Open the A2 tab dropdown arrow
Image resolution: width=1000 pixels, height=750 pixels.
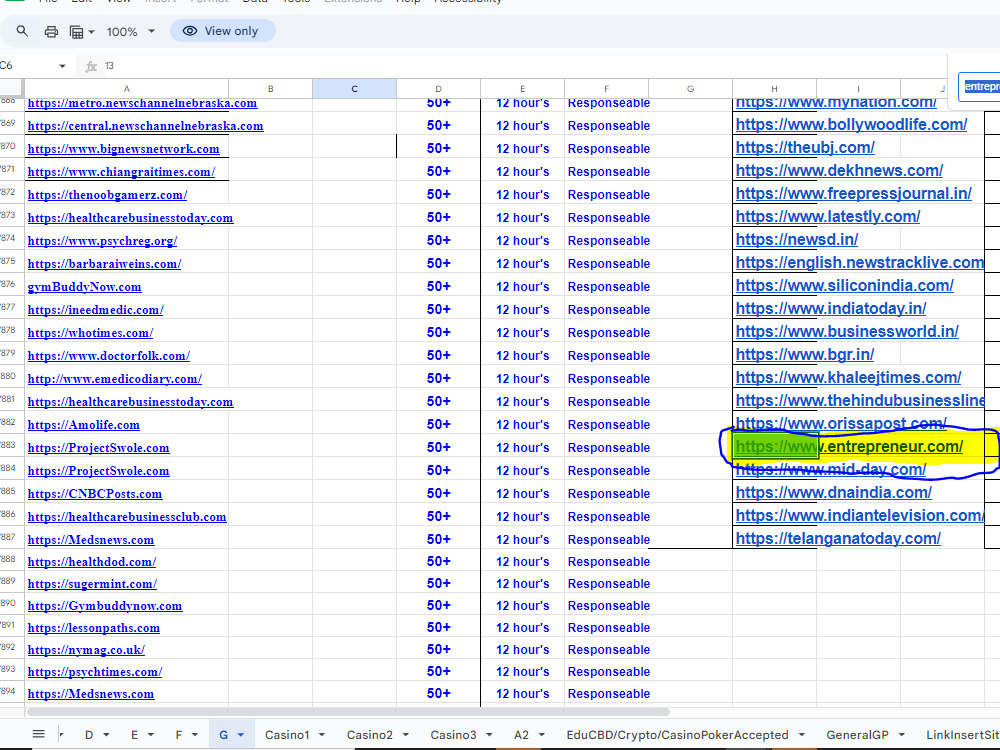click(542, 735)
